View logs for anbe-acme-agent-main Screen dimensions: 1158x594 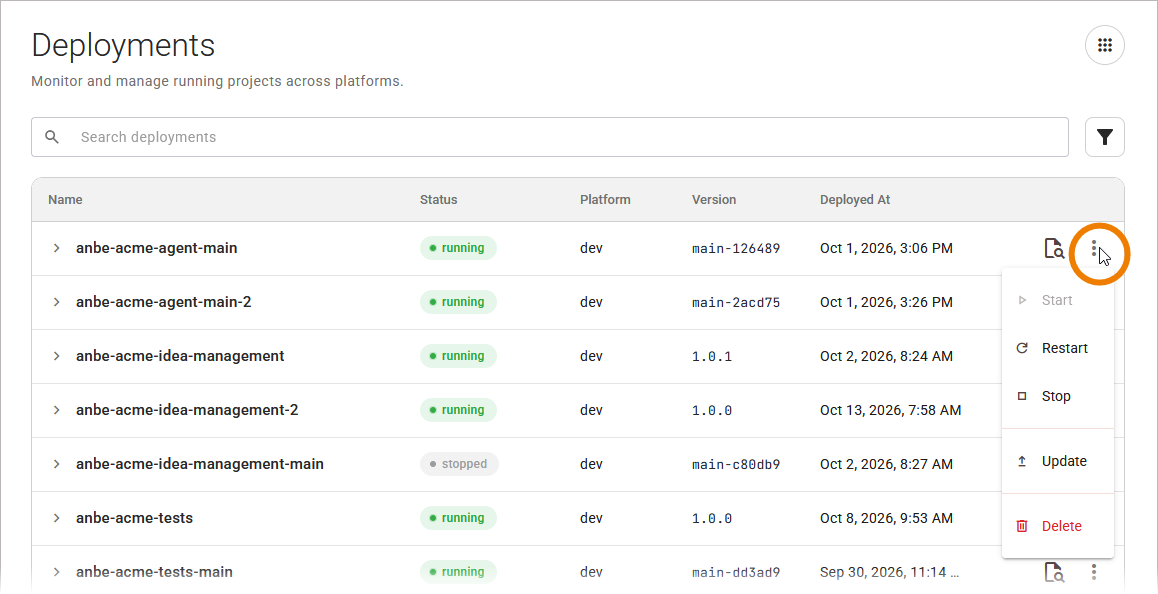point(1054,248)
